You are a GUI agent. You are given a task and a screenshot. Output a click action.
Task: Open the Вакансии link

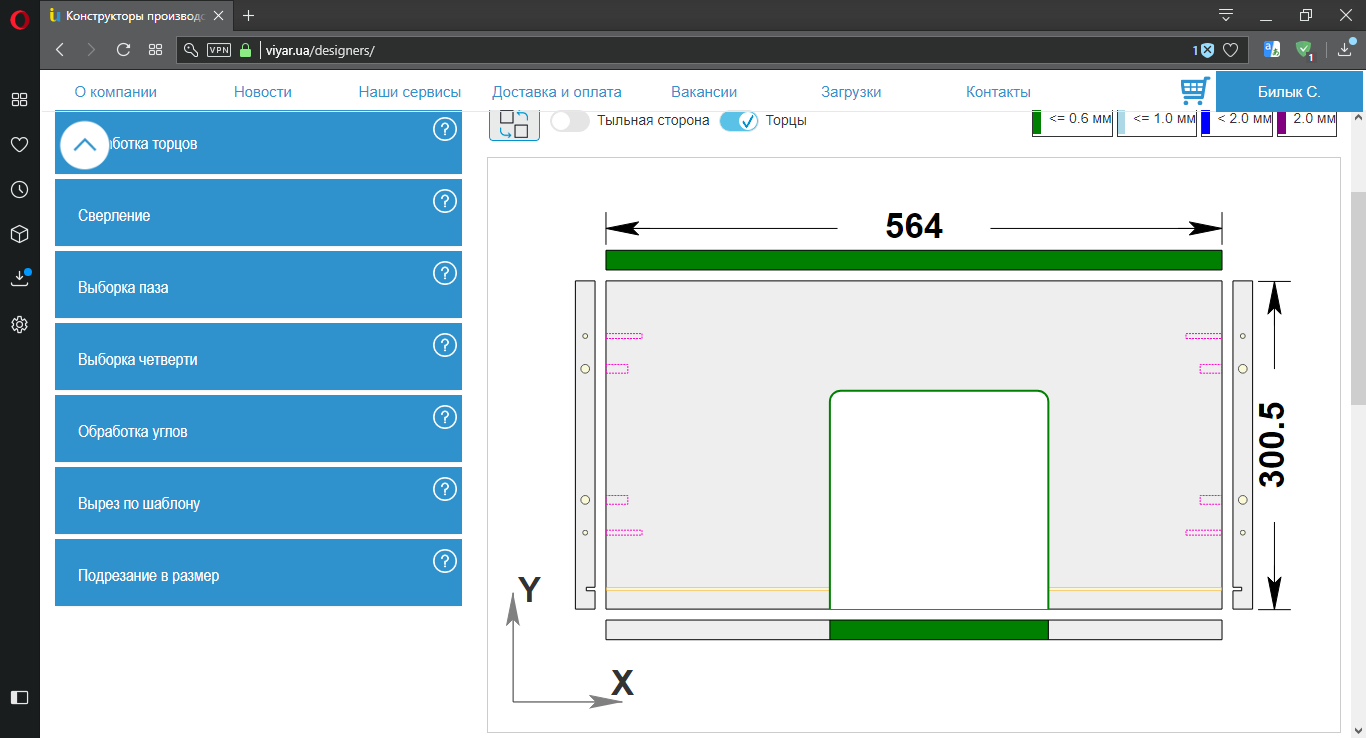tap(704, 92)
